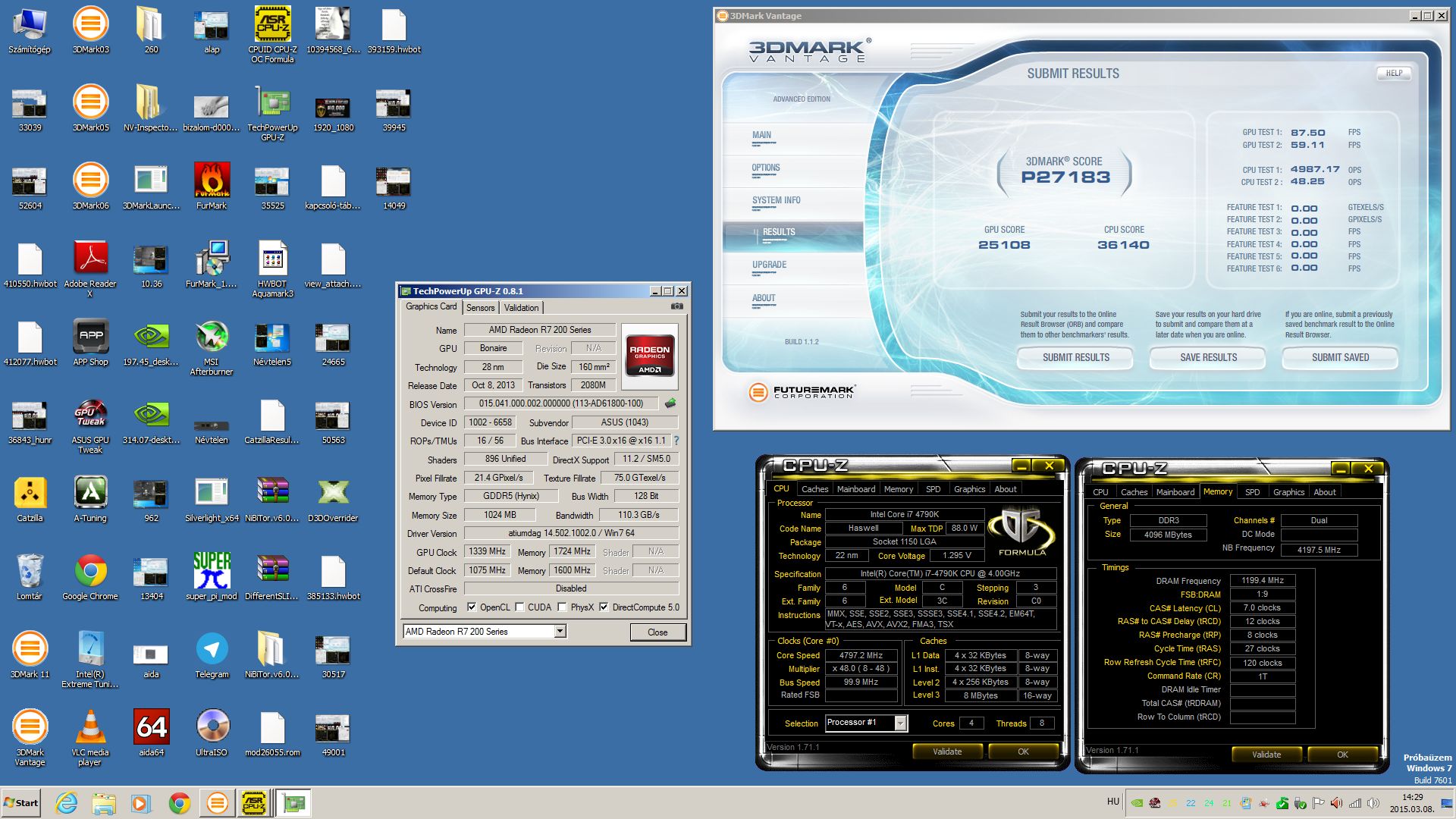
Task: Open Windows Explorer from taskbar
Action: pos(104,803)
